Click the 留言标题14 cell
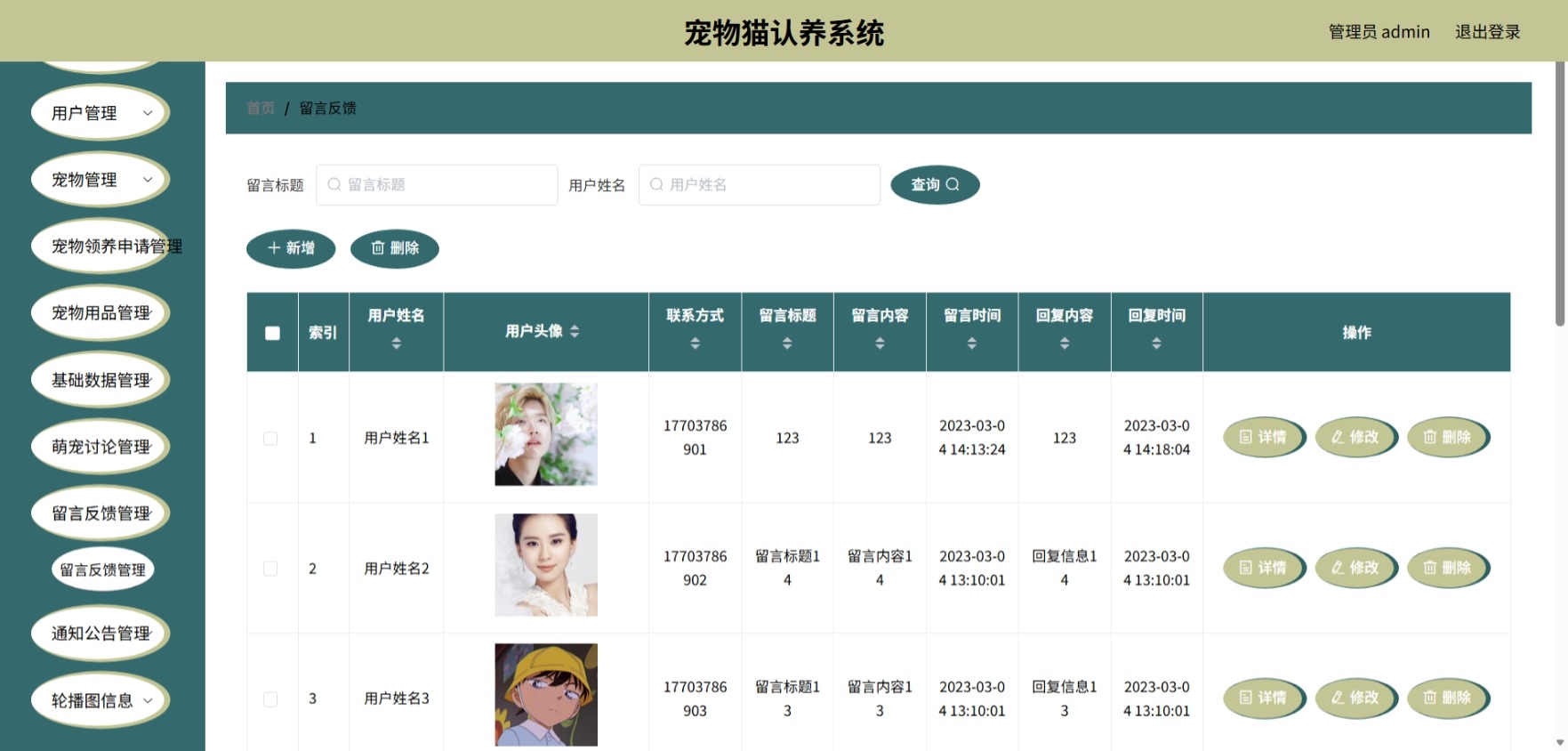This screenshot has width=1568, height=751. [x=787, y=568]
